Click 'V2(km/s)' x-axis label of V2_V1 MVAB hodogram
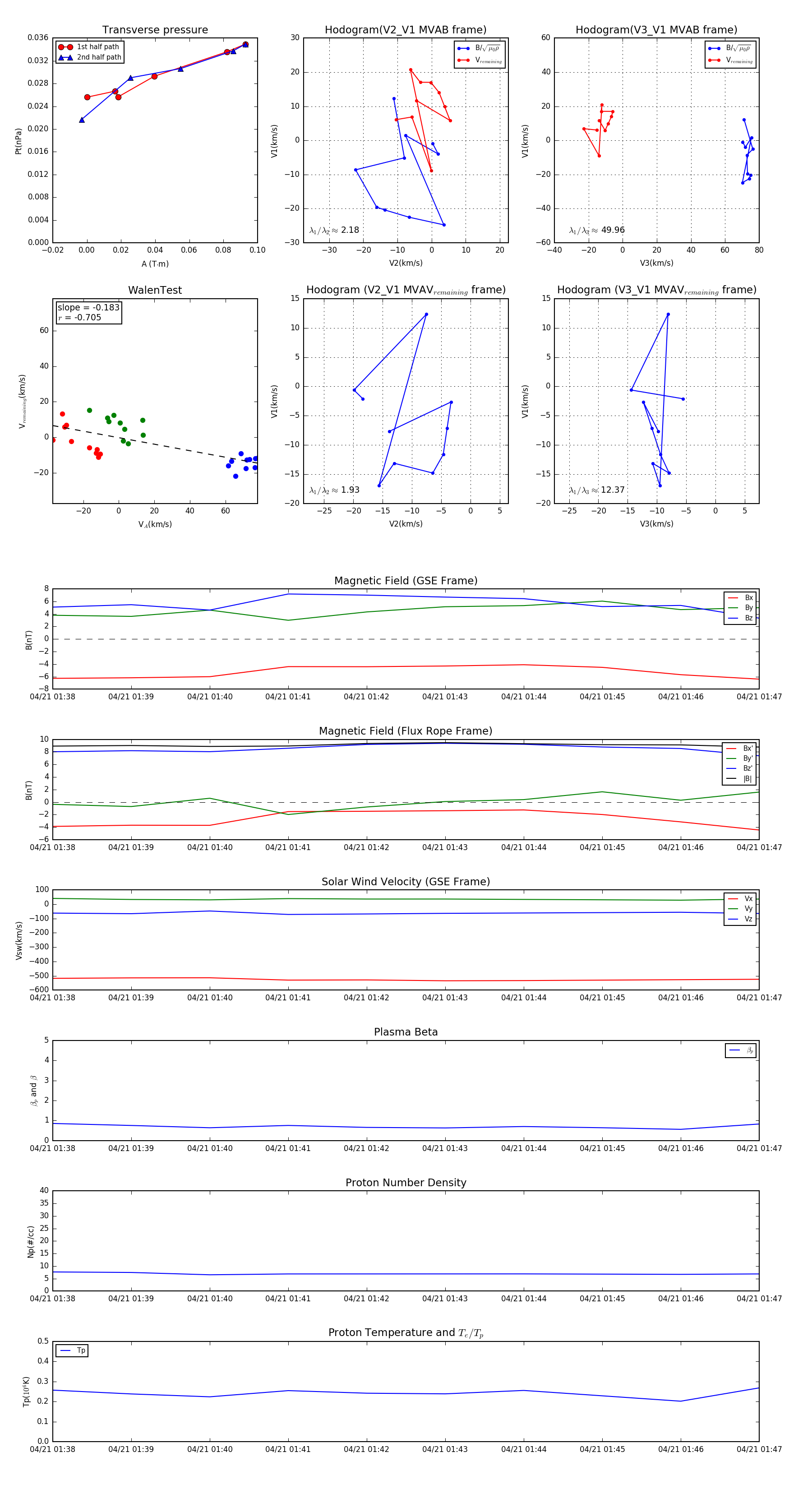This screenshot has height=1489, width=812. (x=406, y=263)
